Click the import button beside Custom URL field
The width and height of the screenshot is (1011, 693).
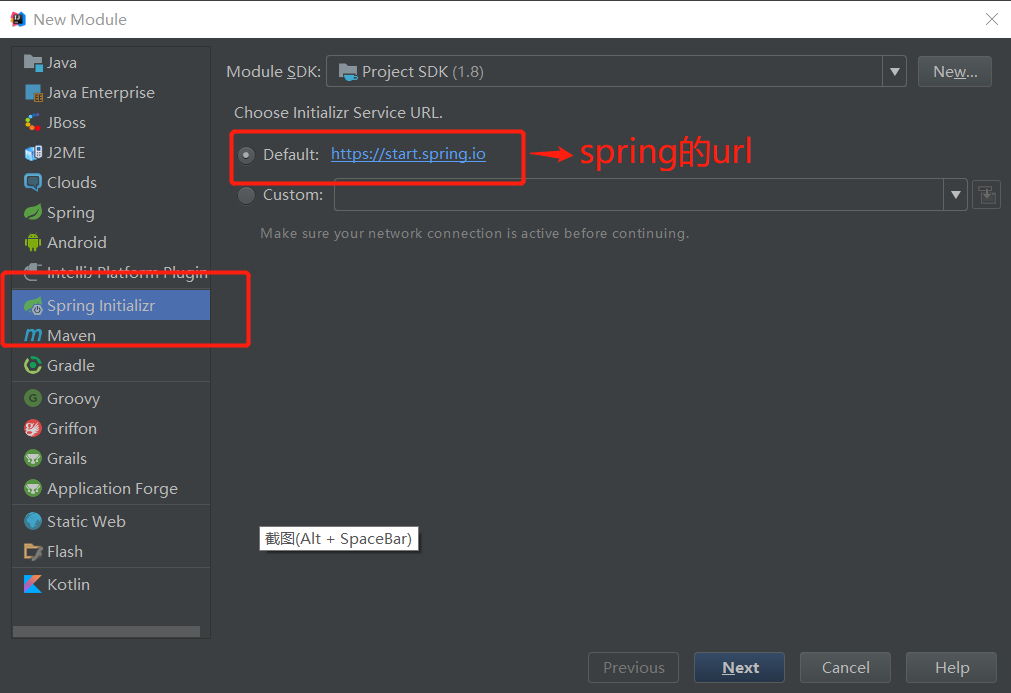click(x=986, y=195)
